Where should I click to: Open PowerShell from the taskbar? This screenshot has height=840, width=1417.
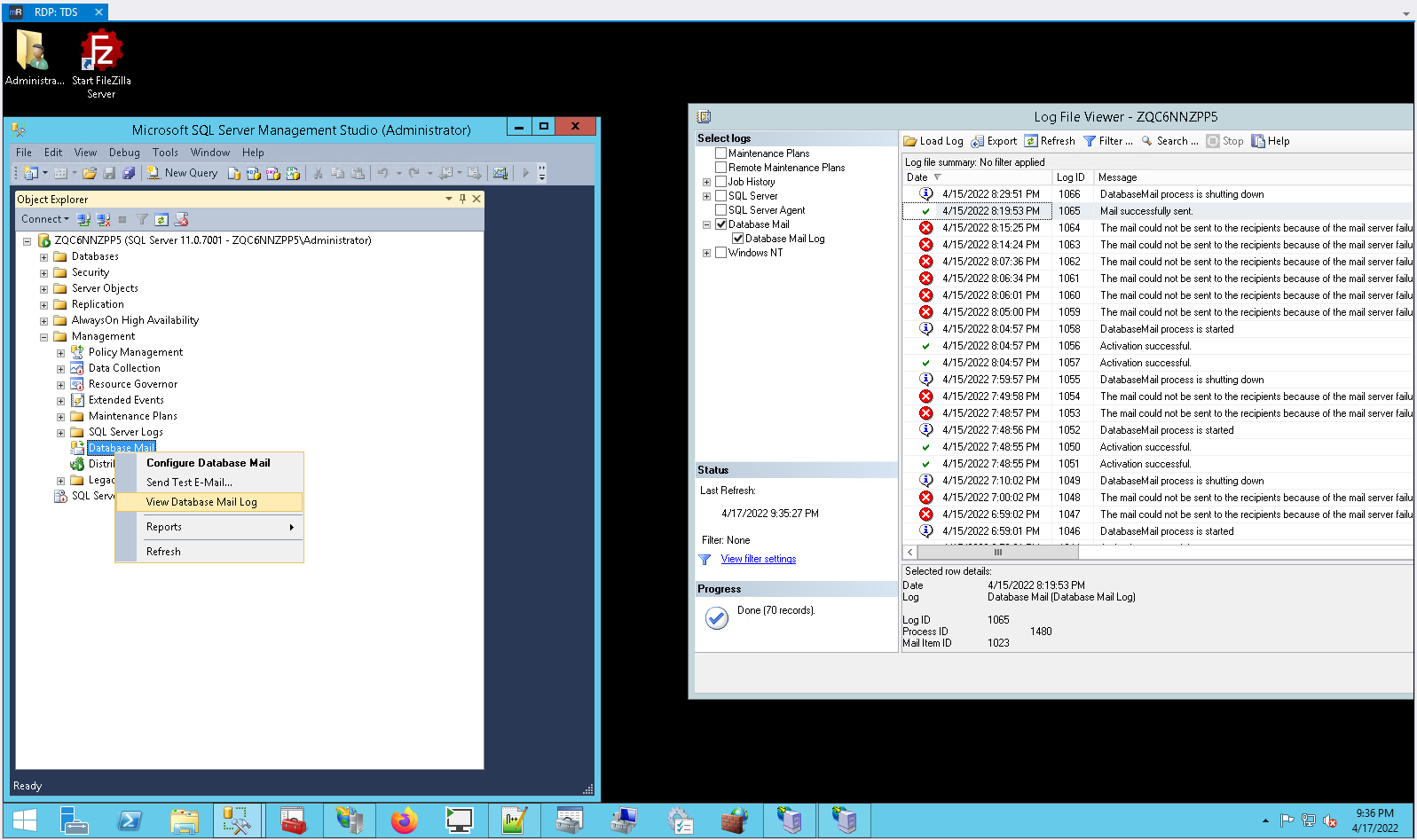point(130,821)
